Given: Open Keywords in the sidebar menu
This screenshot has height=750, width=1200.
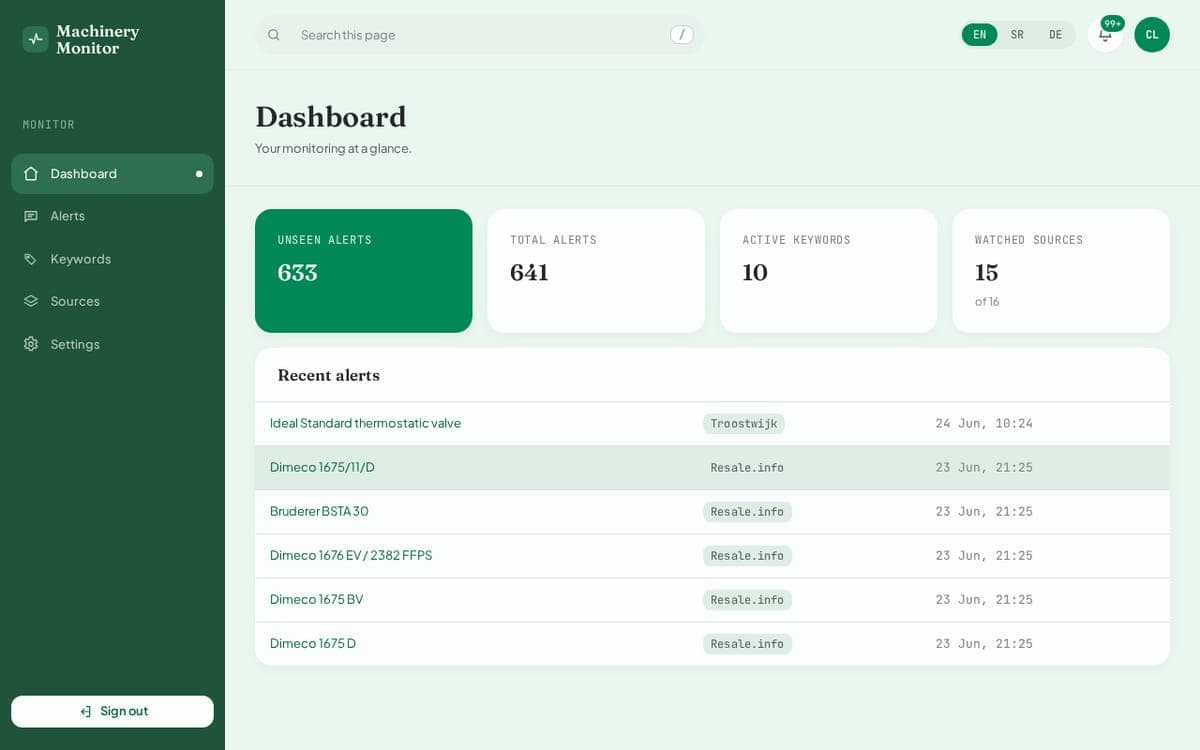Looking at the screenshot, I should click(x=112, y=259).
